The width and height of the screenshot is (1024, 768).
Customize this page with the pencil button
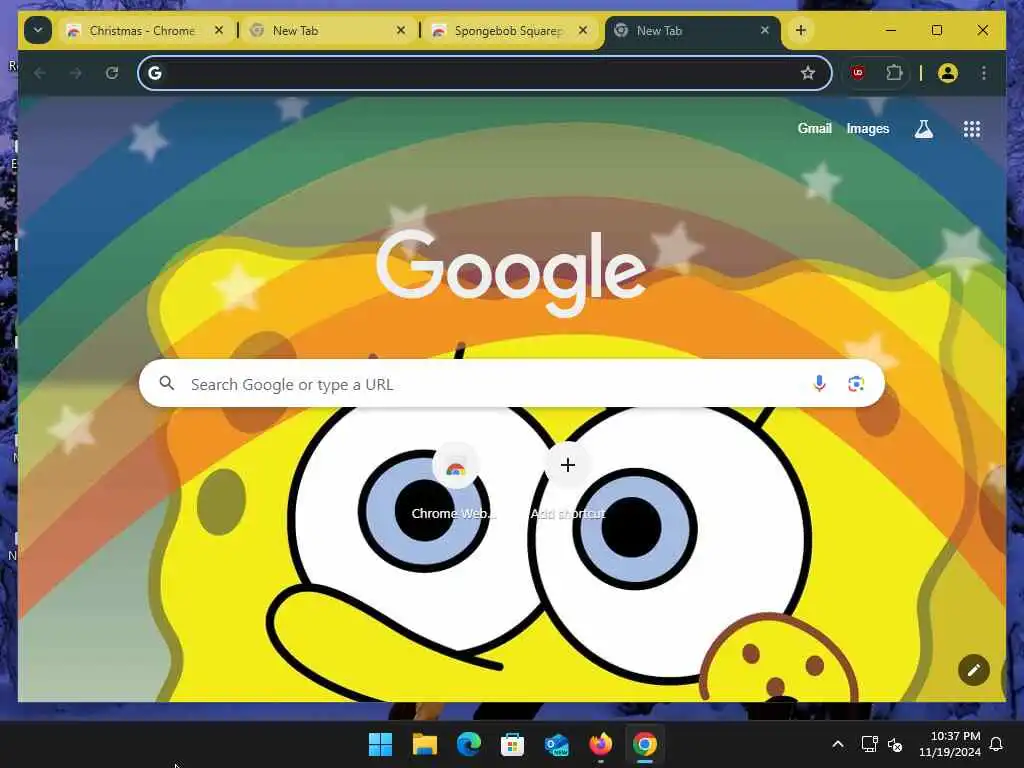point(974,670)
